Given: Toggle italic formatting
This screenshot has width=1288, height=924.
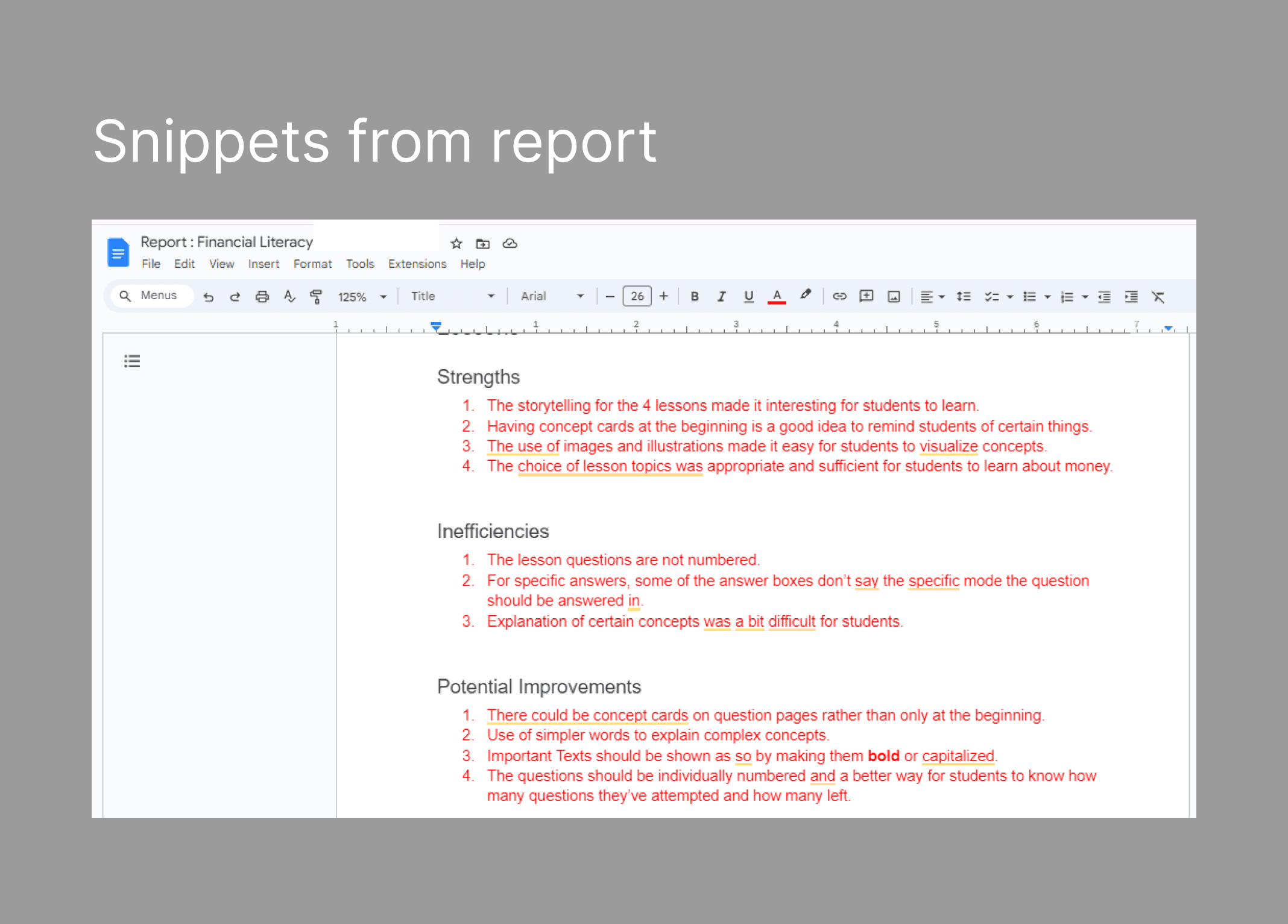Looking at the screenshot, I should click(x=721, y=296).
